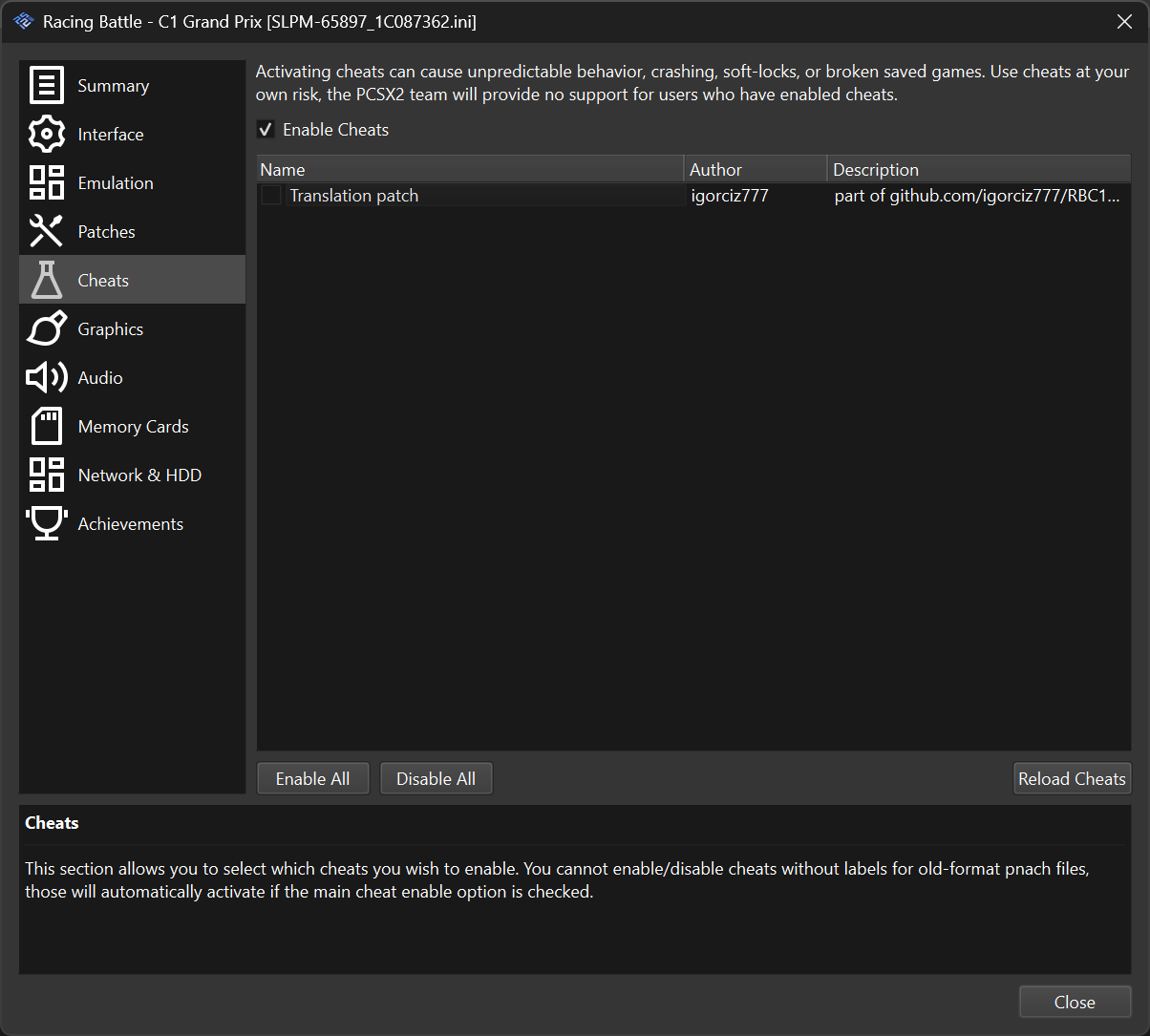The width and height of the screenshot is (1150, 1036).
Task: Click the Description column header
Action: [978, 169]
